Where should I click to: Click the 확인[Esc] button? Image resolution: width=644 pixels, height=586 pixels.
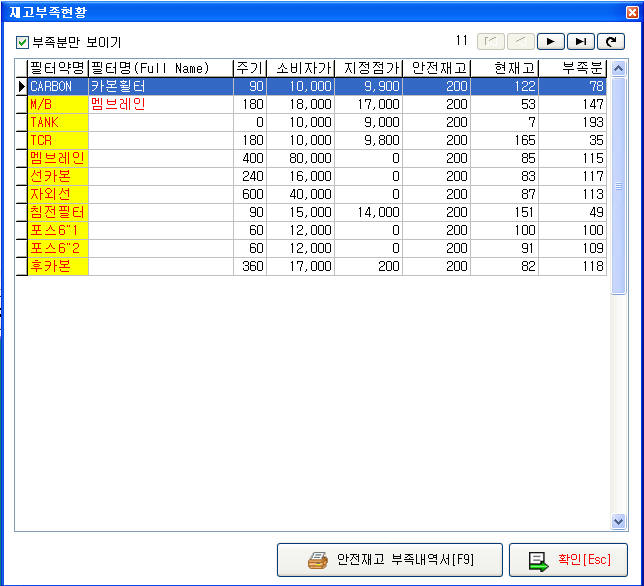point(568,560)
